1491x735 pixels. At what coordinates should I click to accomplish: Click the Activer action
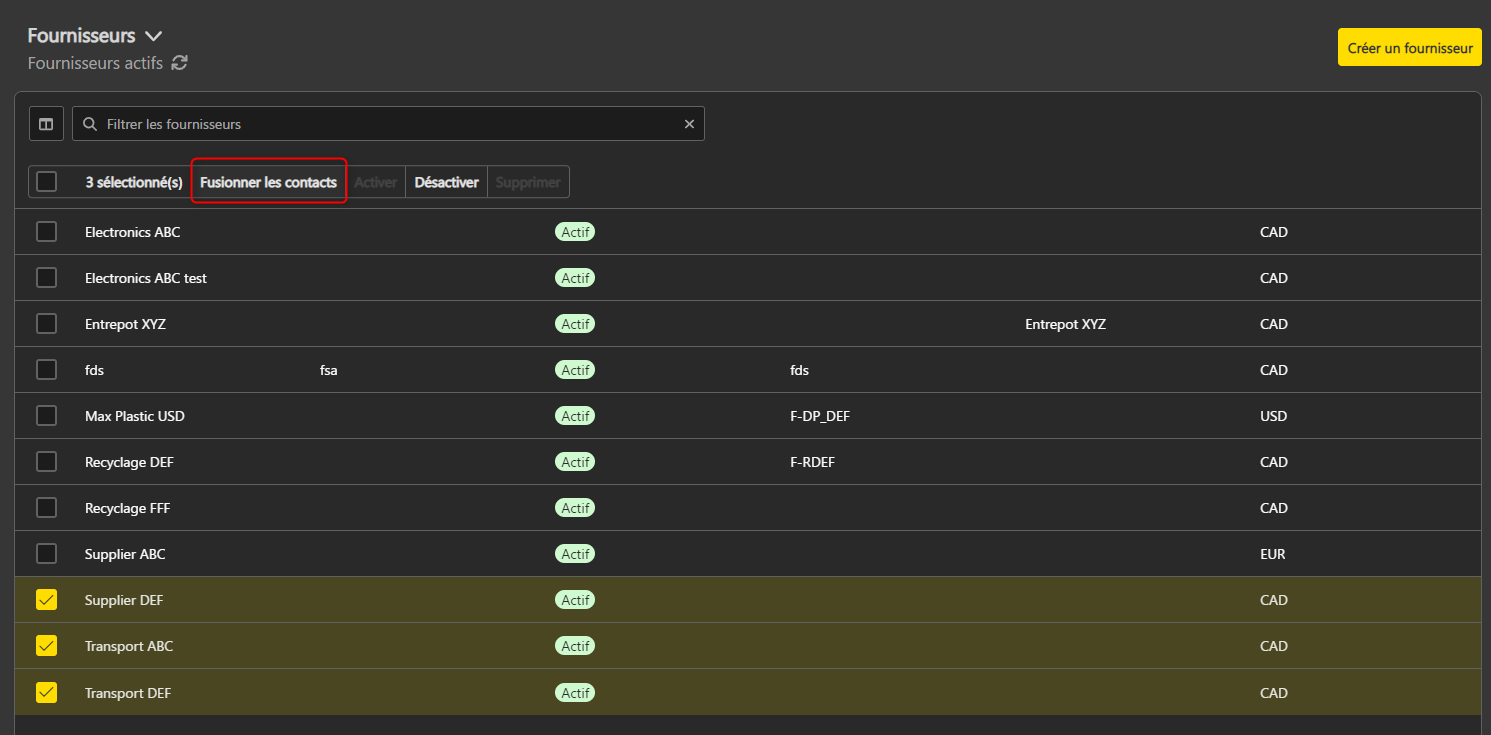pos(376,182)
